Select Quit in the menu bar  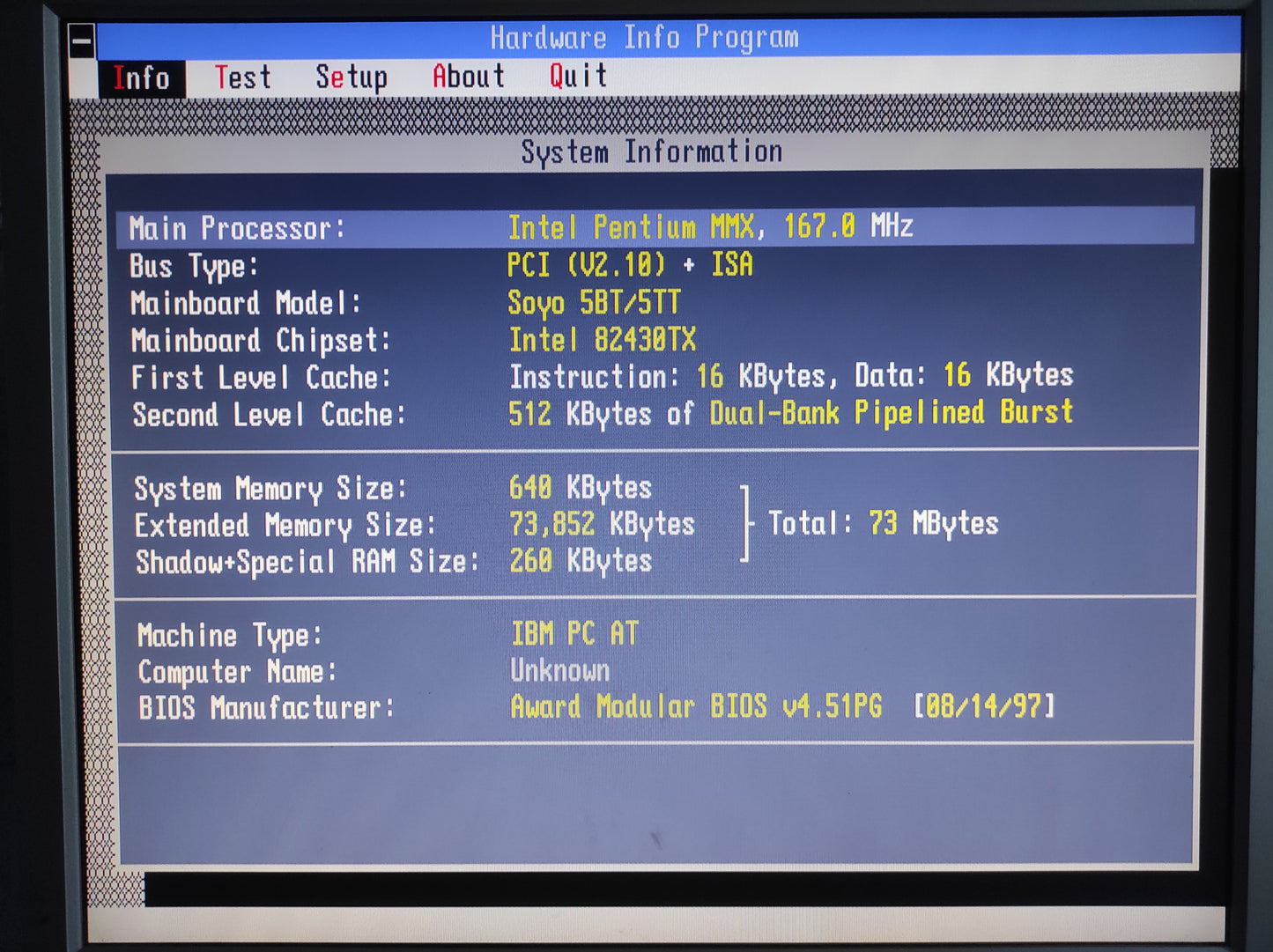[578, 76]
